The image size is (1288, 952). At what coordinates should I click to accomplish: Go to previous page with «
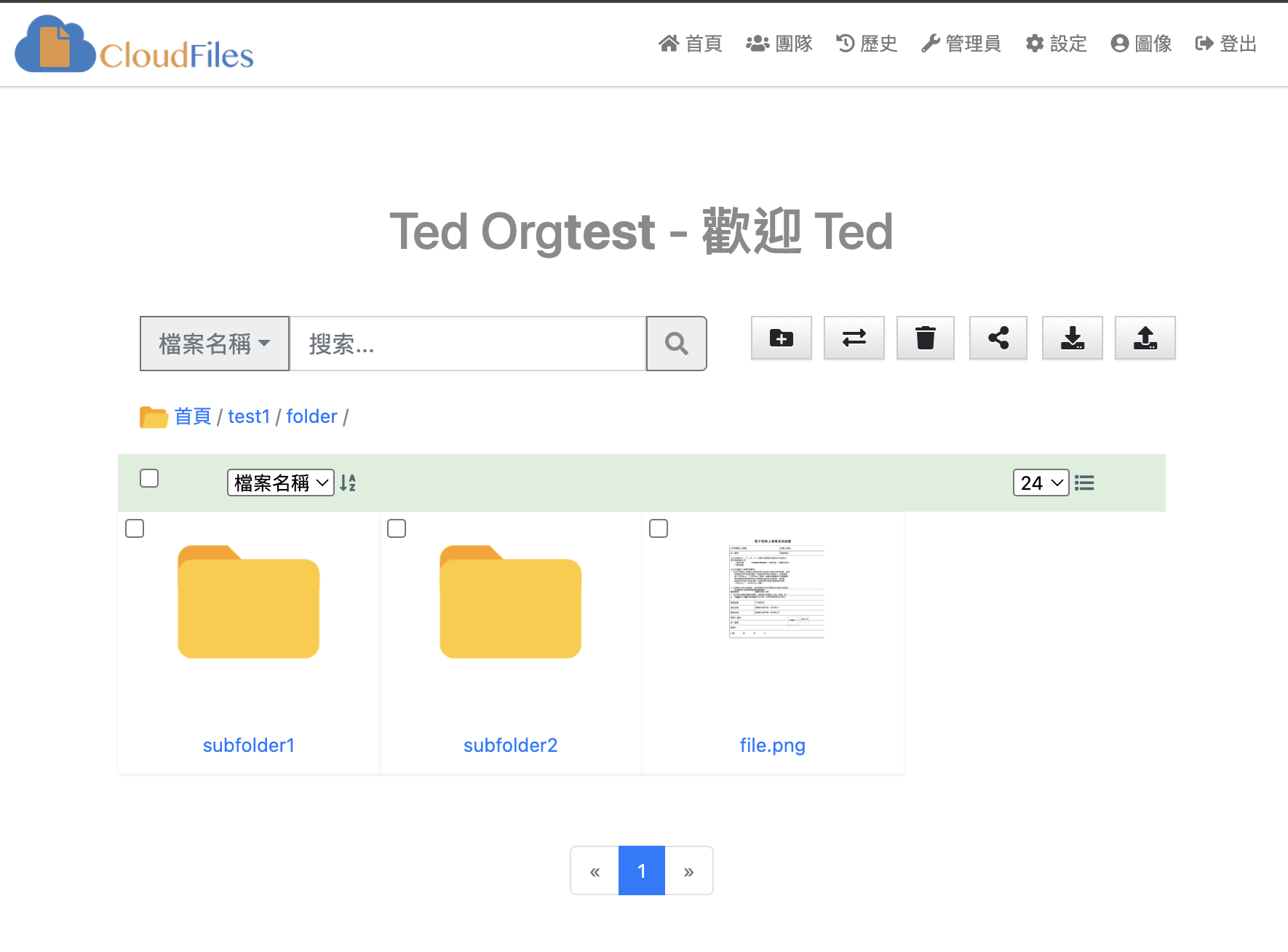coord(595,870)
